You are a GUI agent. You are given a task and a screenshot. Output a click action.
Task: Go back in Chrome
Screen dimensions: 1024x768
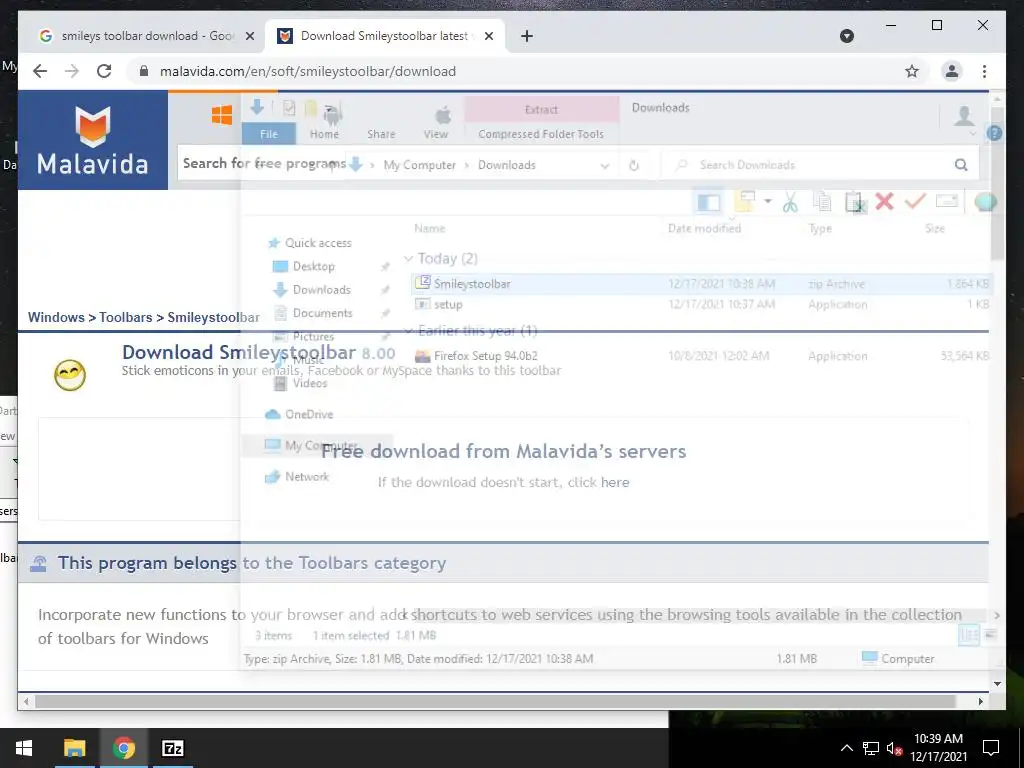(x=40, y=71)
